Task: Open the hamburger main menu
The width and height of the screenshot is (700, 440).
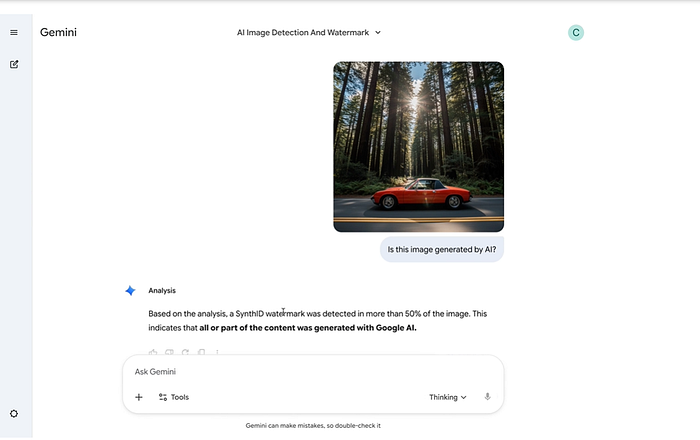Action: click(x=14, y=33)
